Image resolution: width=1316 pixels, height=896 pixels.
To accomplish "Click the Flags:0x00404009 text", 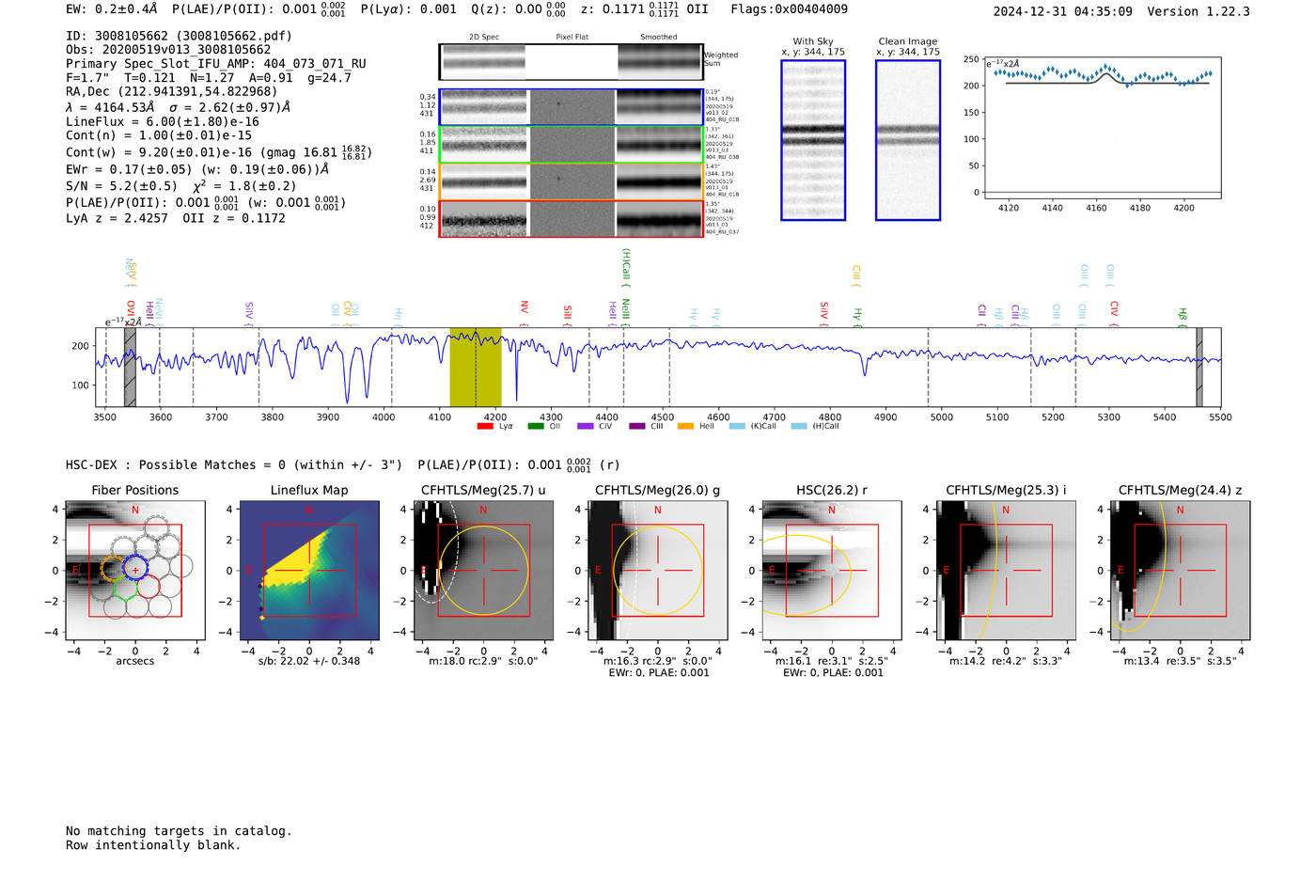I will click(x=790, y=8).
